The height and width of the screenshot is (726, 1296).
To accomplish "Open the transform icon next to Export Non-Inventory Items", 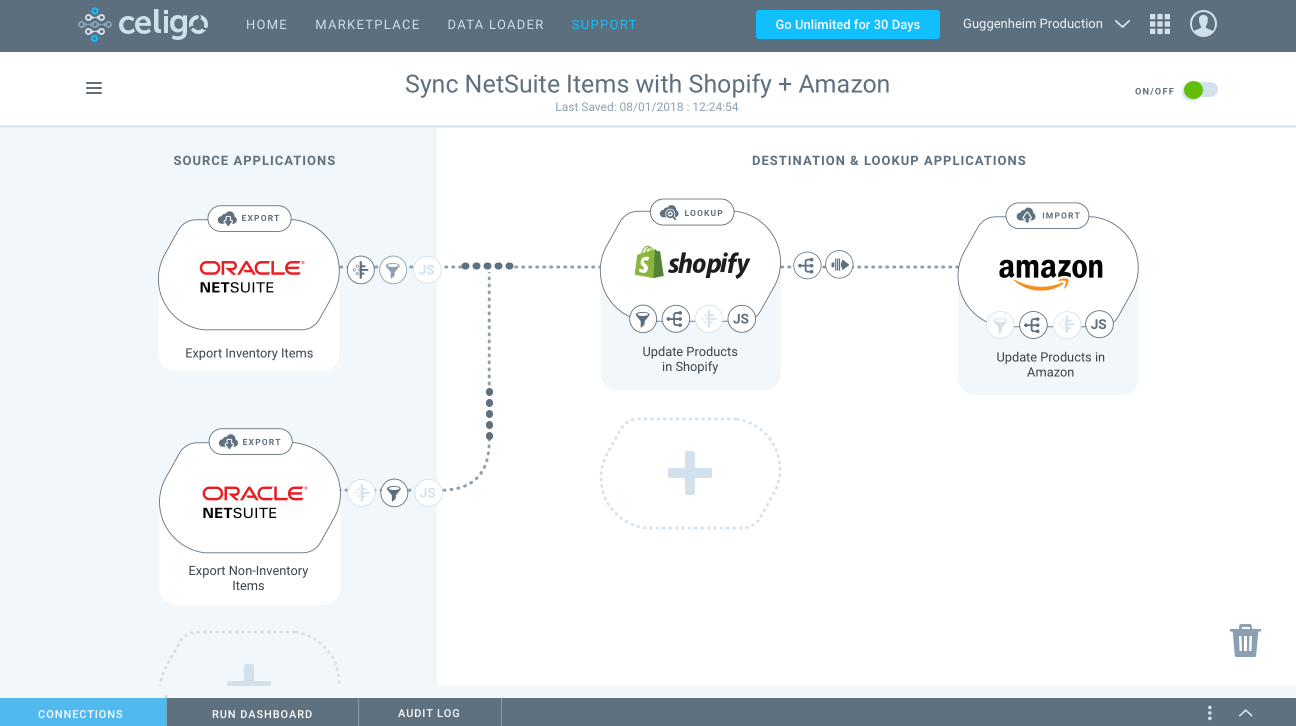I will click(362, 492).
